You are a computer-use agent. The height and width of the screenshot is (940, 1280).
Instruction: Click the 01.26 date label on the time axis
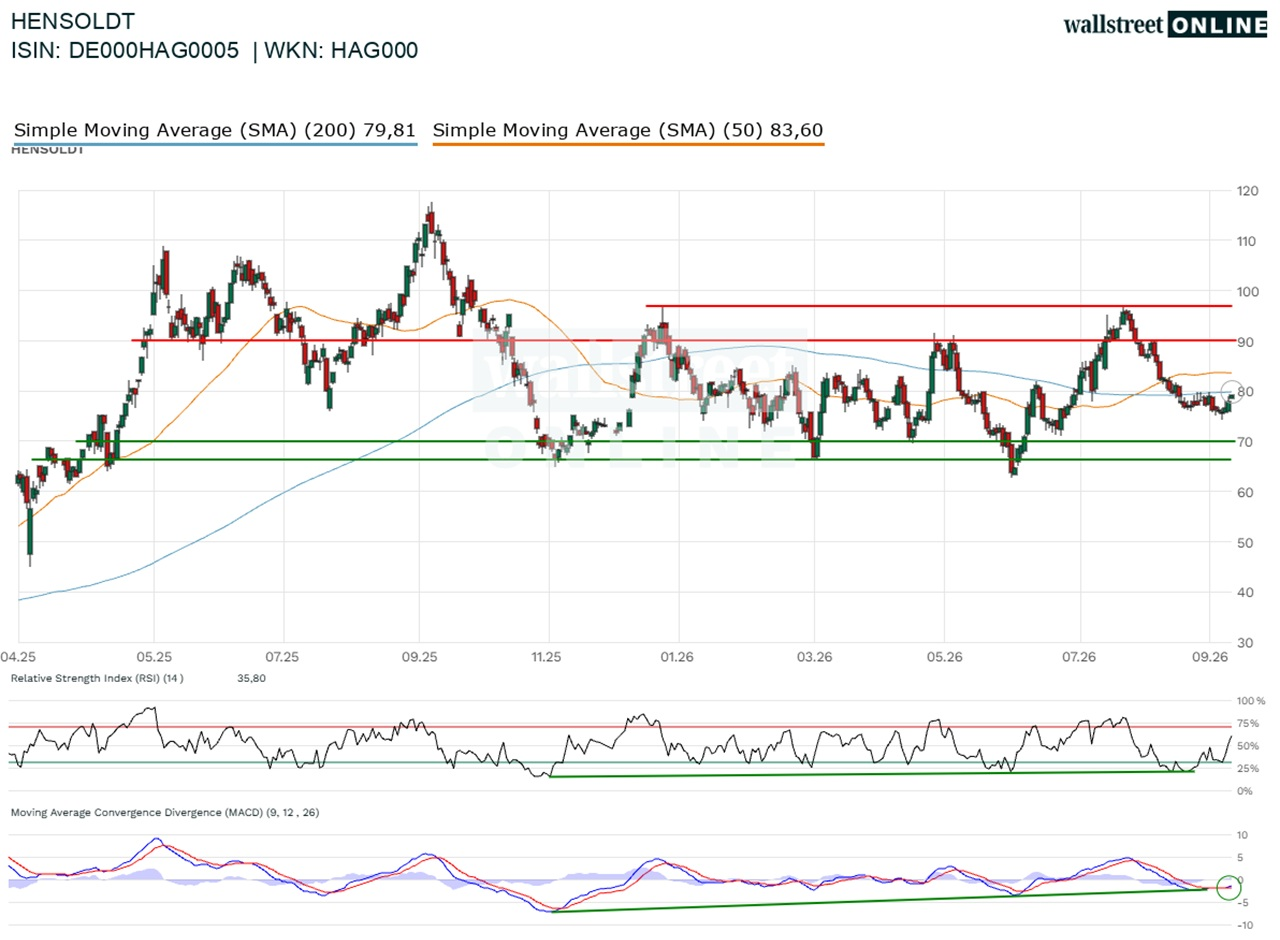(x=678, y=657)
